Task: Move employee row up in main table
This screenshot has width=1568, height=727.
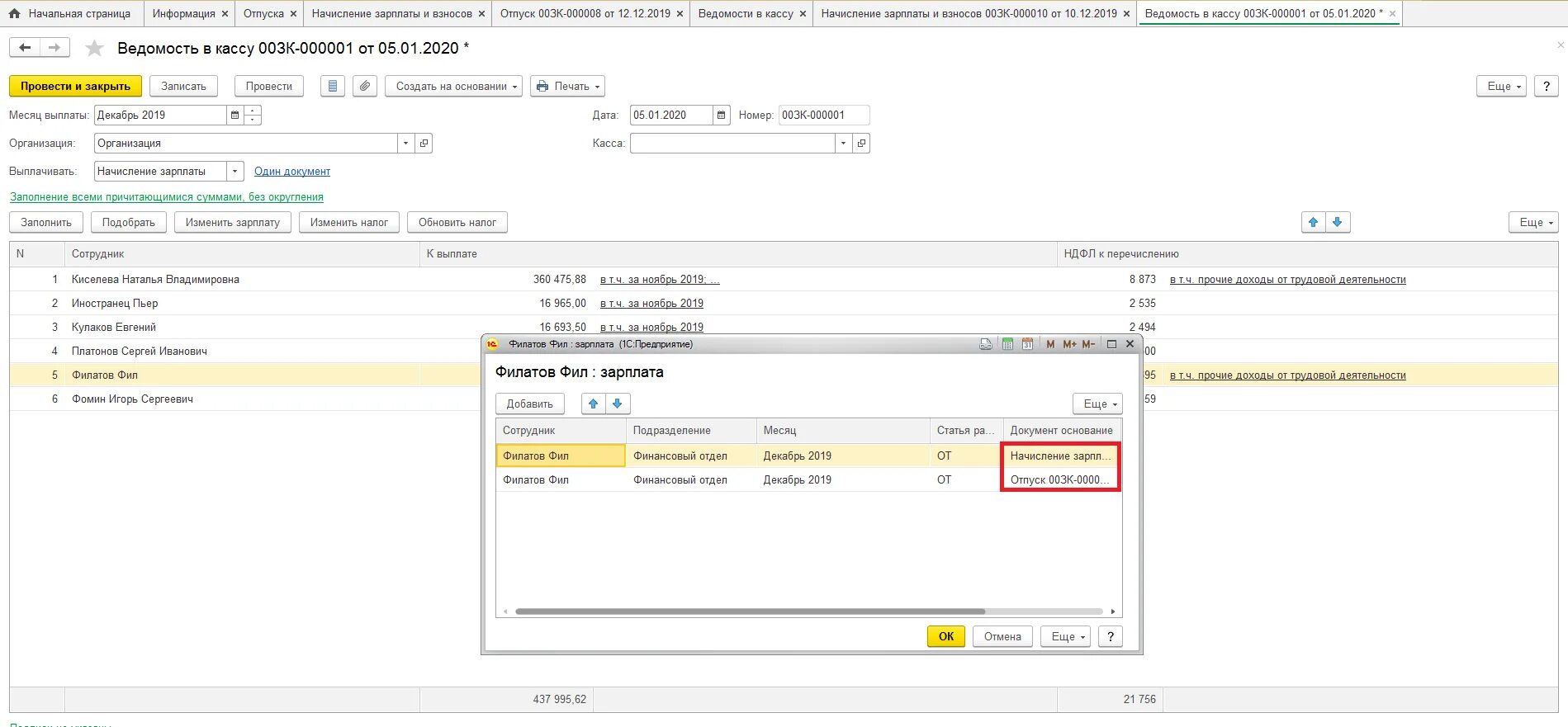Action: pyautogui.click(x=1314, y=222)
